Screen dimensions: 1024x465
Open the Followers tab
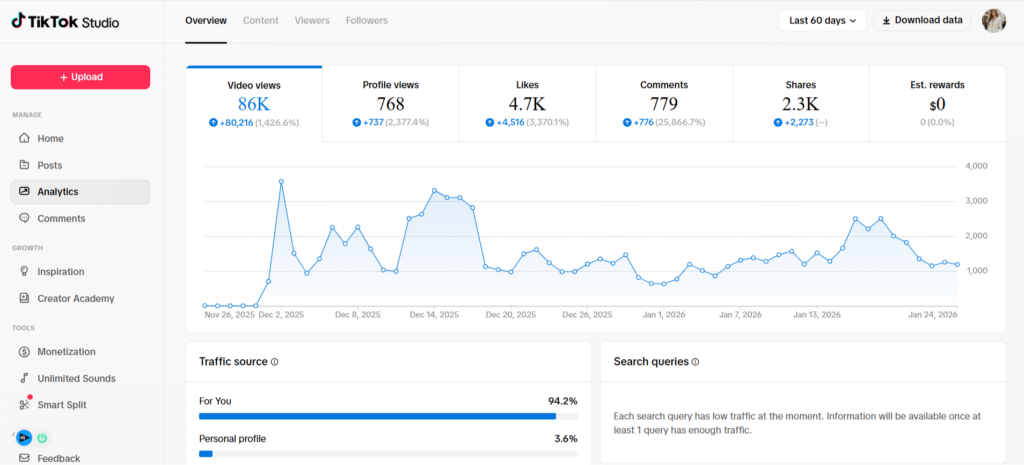point(366,20)
